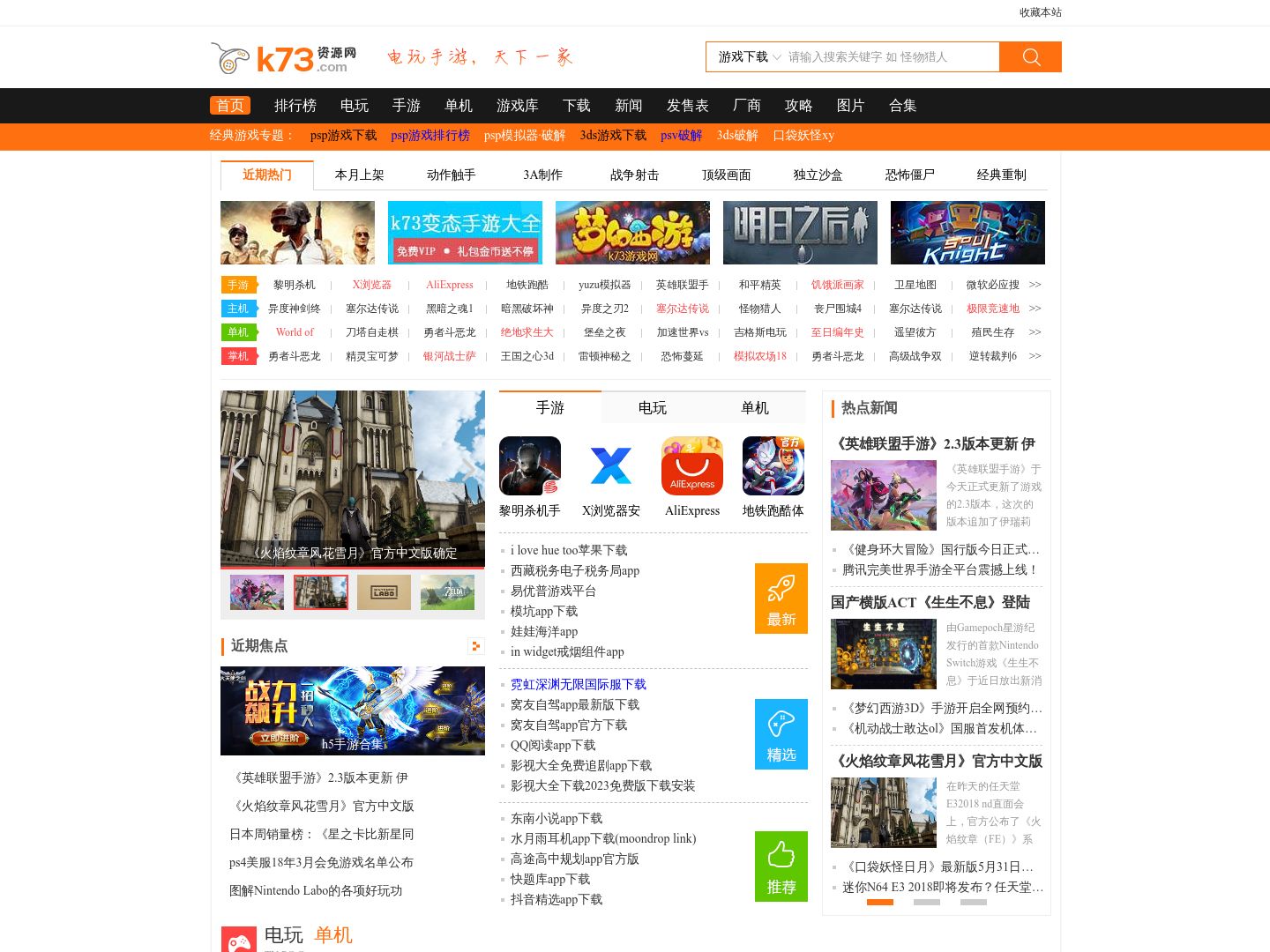Open the 明日之后 banner thumbnail
This screenshot has height=952, width=1270.
tap(800, 233)
